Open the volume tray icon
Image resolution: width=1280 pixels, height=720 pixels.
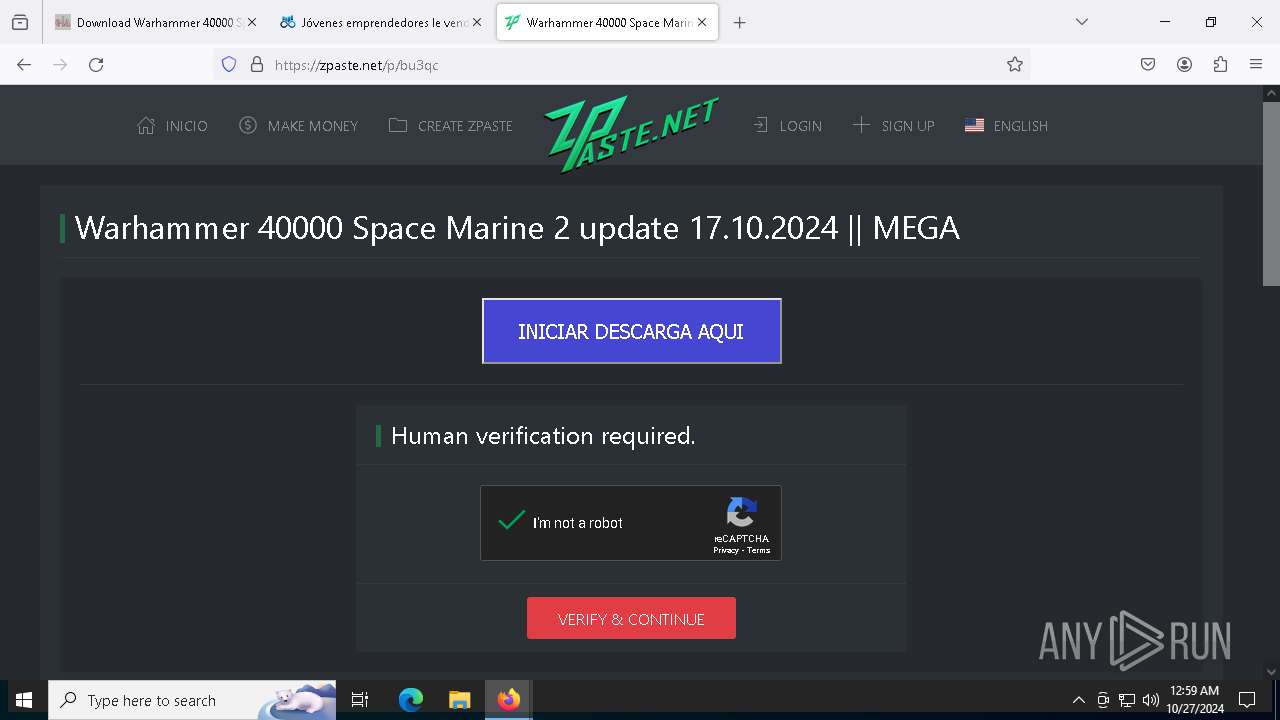pyautogui.click(x=1151, y=700)
